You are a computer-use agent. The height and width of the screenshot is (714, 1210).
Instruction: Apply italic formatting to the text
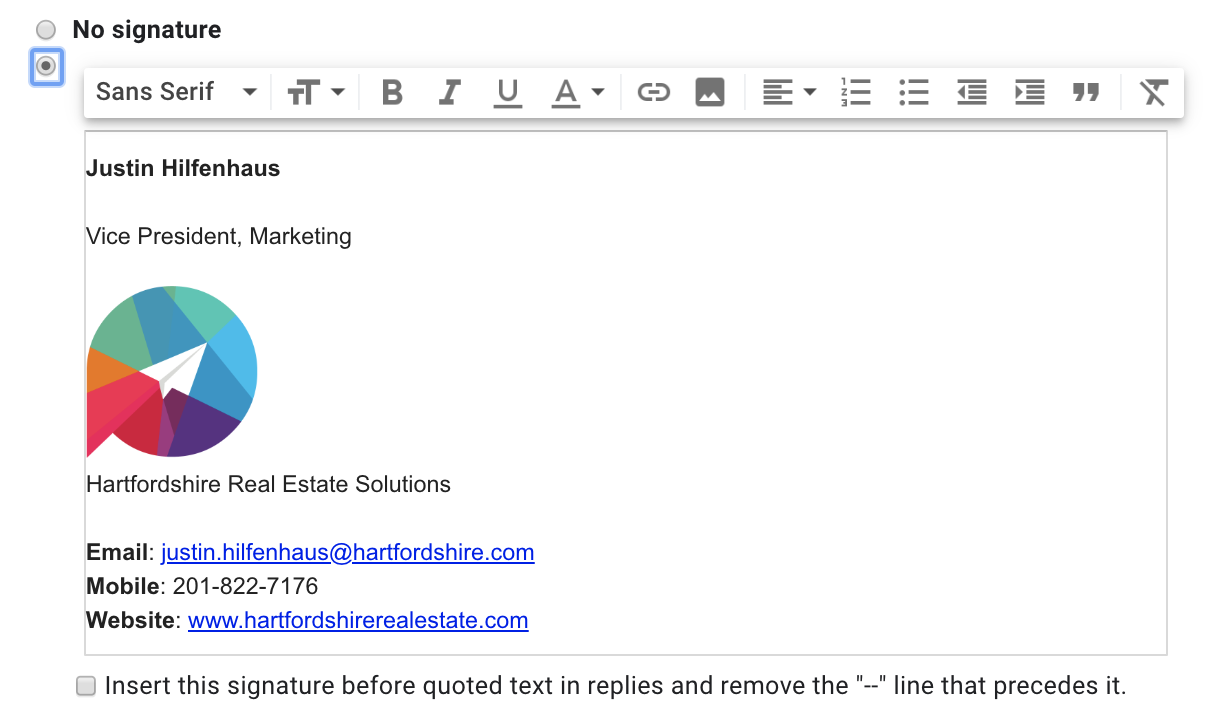pyautogui.click(x=449, y=91)
